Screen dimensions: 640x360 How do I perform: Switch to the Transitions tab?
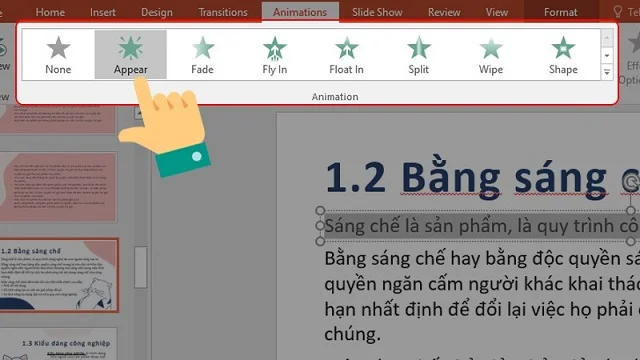point(223,12)
